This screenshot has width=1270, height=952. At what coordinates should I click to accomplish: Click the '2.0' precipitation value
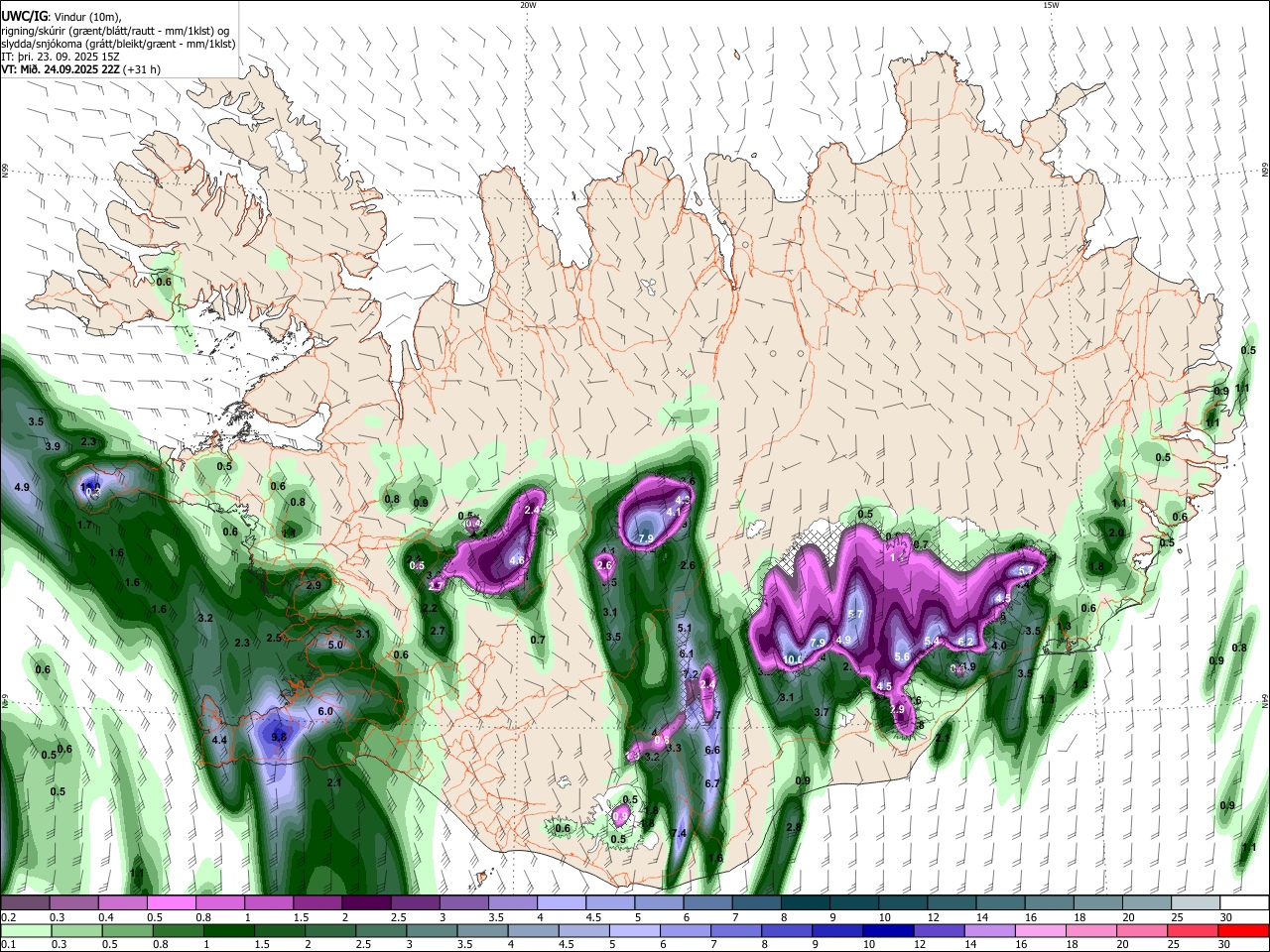click(x=1115, y=533)
